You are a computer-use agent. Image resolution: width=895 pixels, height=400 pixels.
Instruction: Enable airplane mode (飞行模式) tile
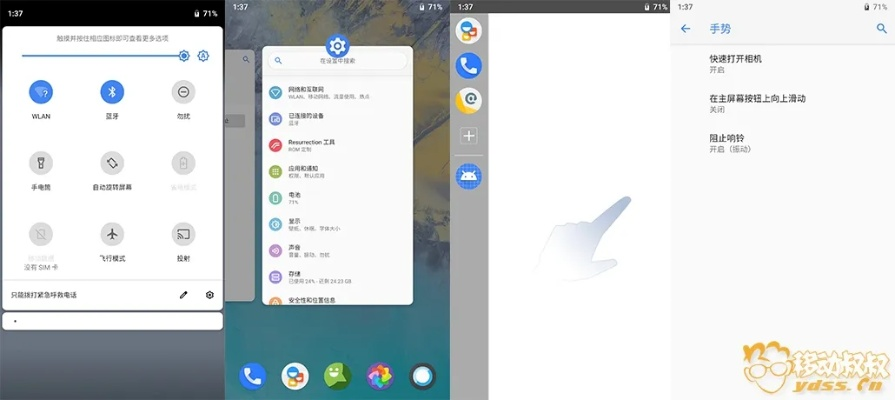[x=112, y=234]
